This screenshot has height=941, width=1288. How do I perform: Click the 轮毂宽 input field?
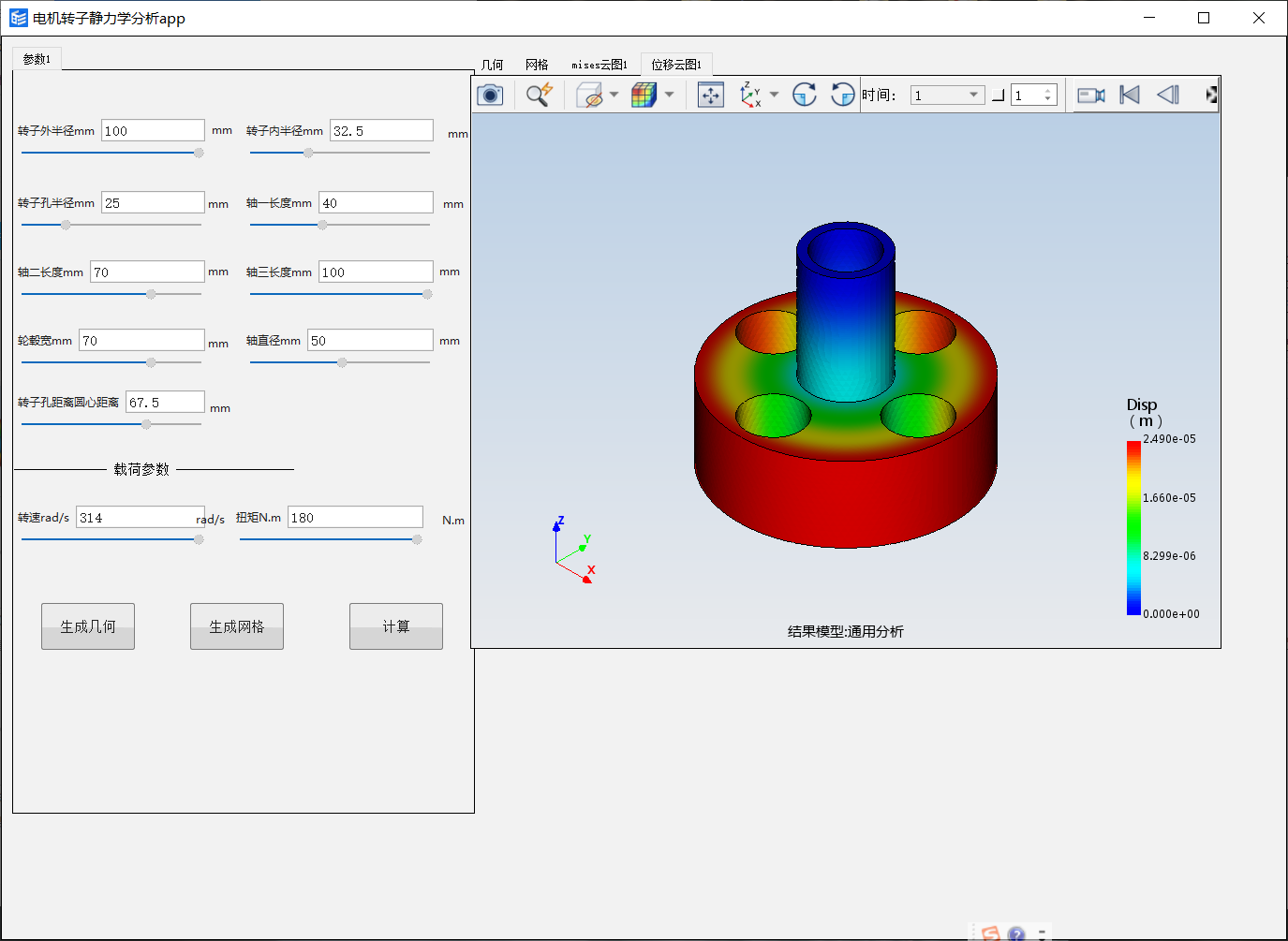tap(141, 341)
